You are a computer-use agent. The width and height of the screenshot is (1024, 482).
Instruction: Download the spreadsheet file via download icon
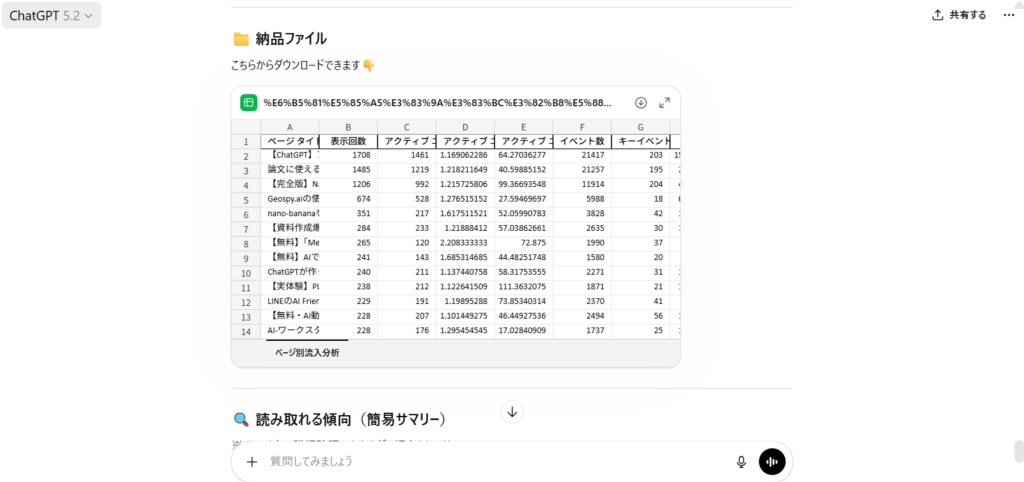641,103
